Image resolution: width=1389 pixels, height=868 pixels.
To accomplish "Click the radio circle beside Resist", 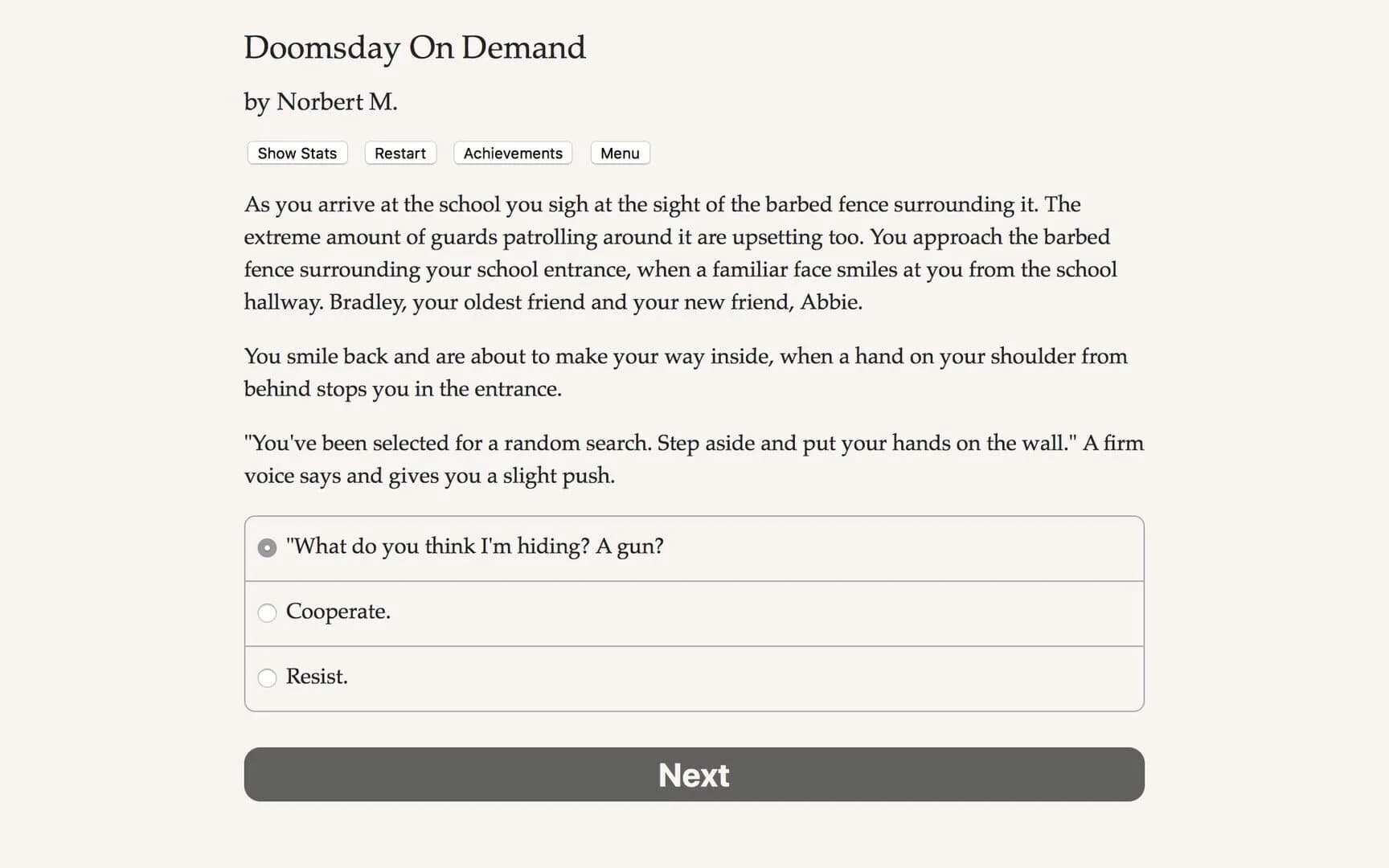I will 267,678.
